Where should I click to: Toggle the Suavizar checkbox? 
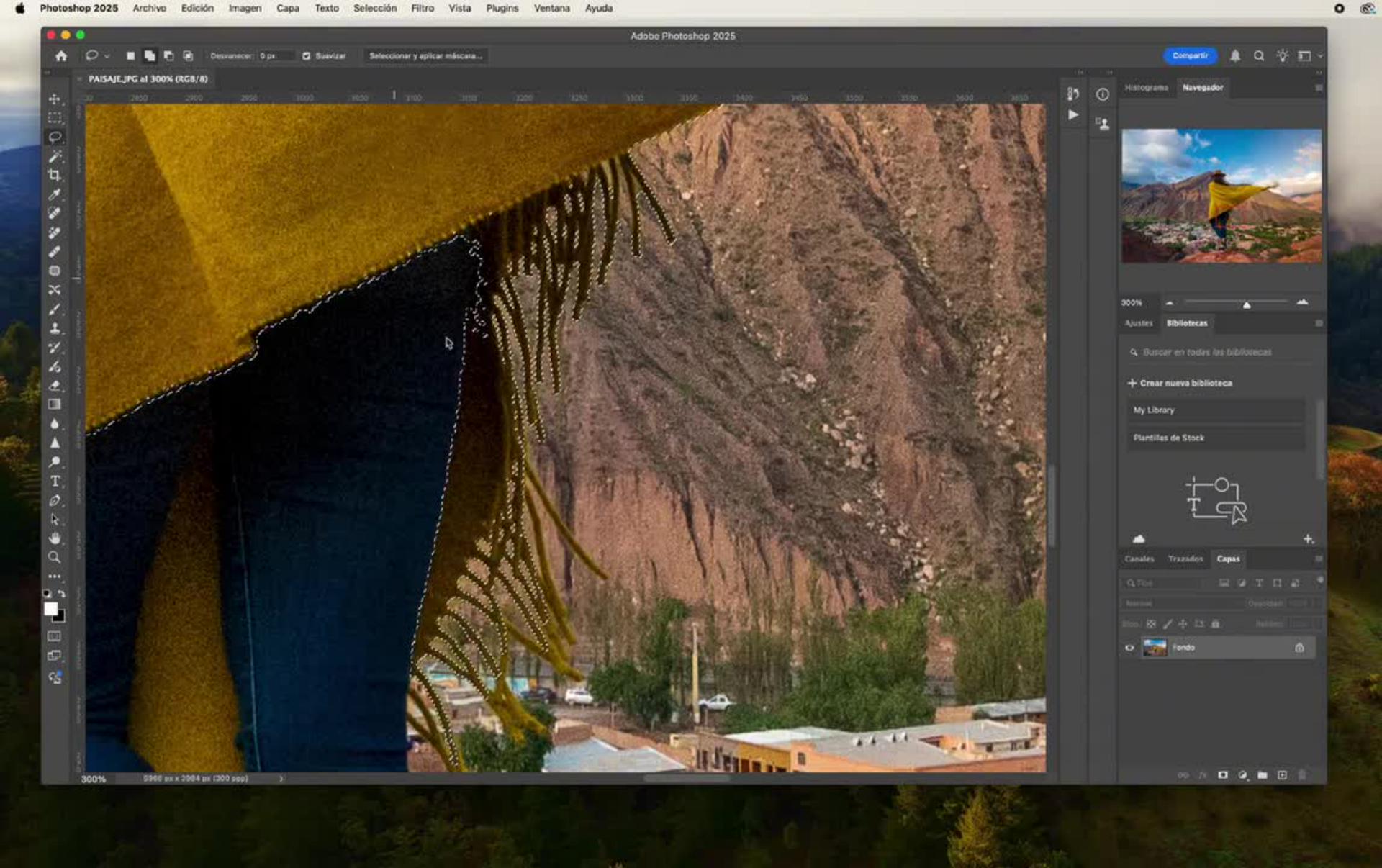[x=307, y=55]
